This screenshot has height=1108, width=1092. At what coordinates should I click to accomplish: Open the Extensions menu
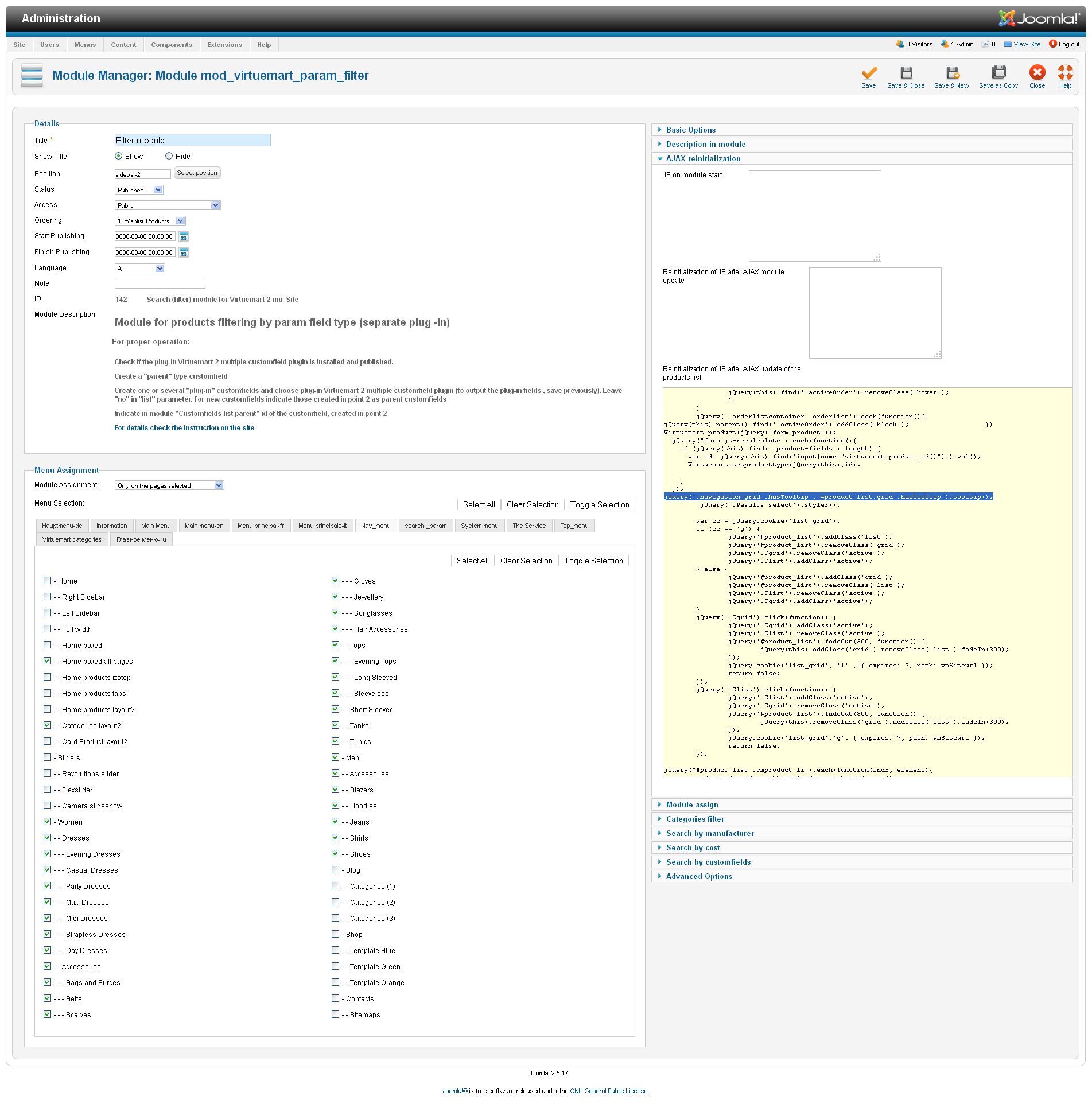[224, 45]
